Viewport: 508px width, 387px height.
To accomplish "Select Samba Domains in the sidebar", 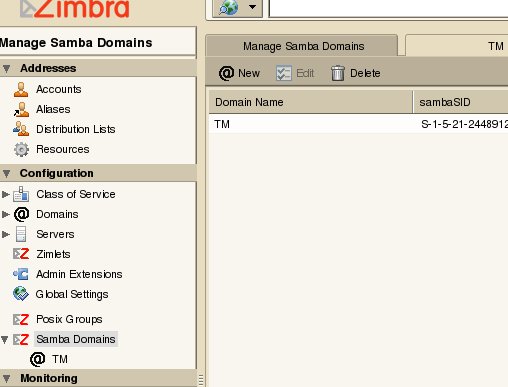I will tap(76, 339).
